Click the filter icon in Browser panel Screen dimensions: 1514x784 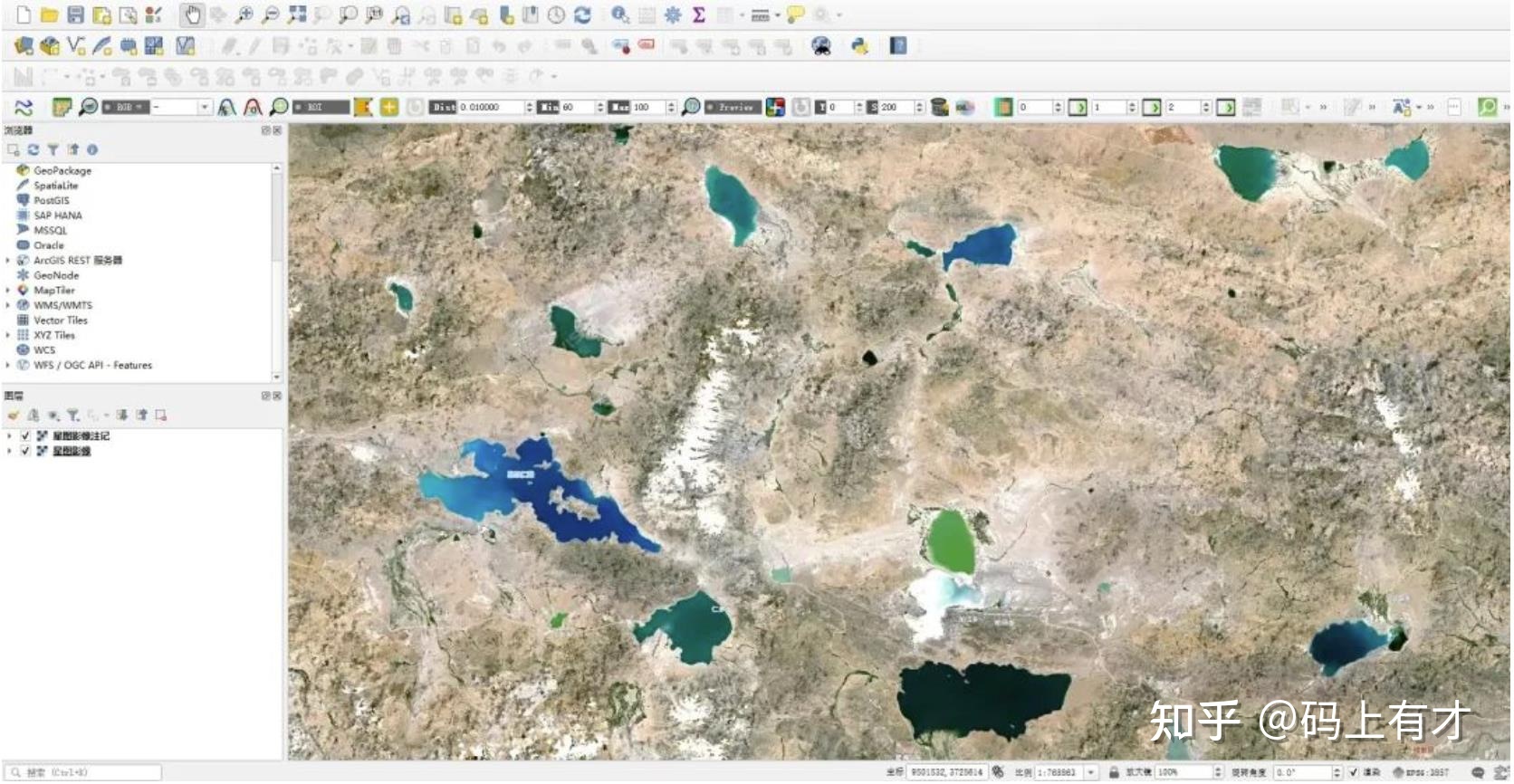[x=53, y=149]
